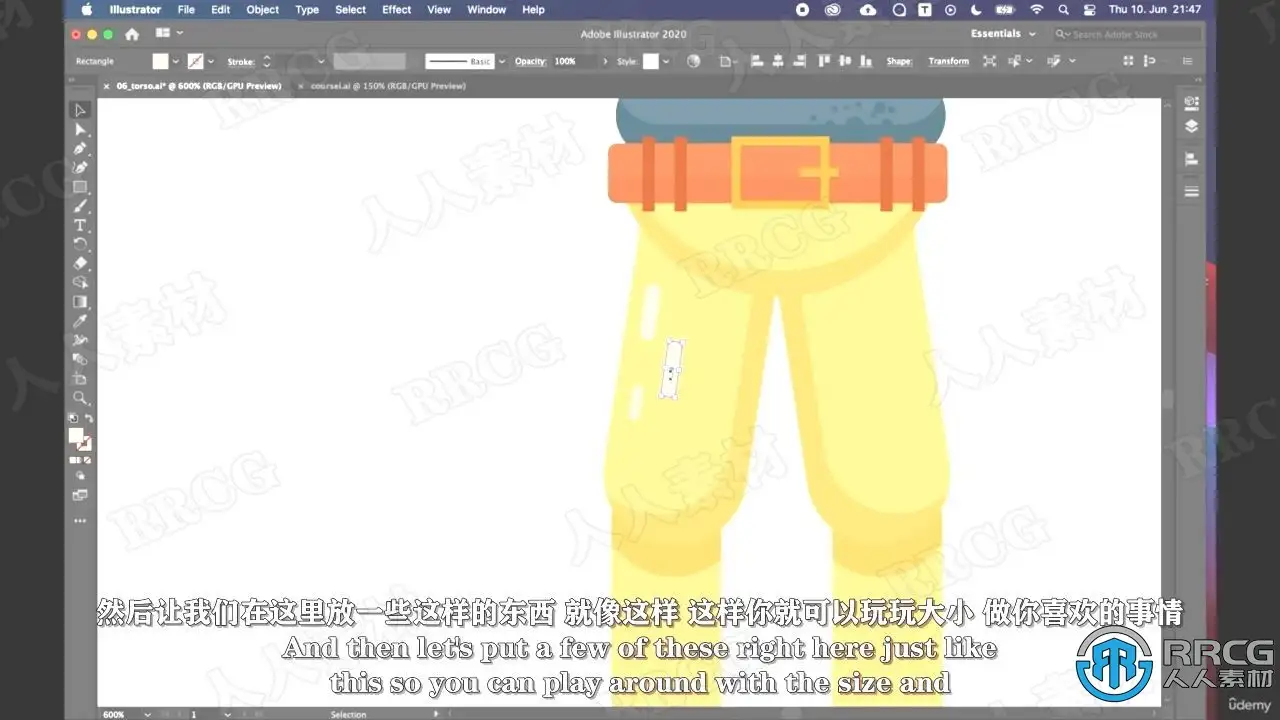1280x720 pixels.
Task: Click the stroke swatch in control bar
Action: pos(196,61)
